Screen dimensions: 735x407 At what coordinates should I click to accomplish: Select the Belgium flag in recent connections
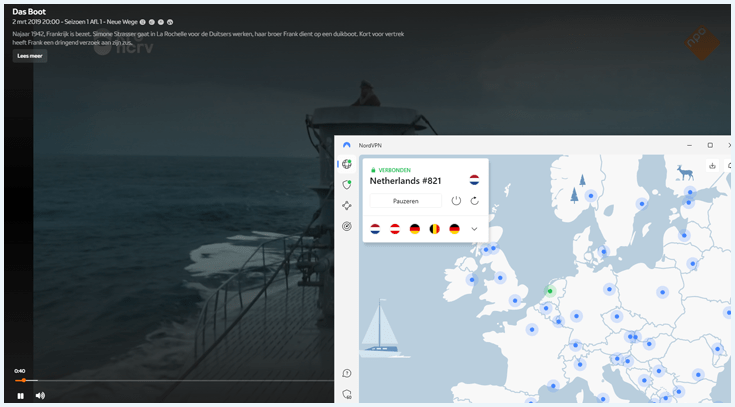click(x=435, y=229)
